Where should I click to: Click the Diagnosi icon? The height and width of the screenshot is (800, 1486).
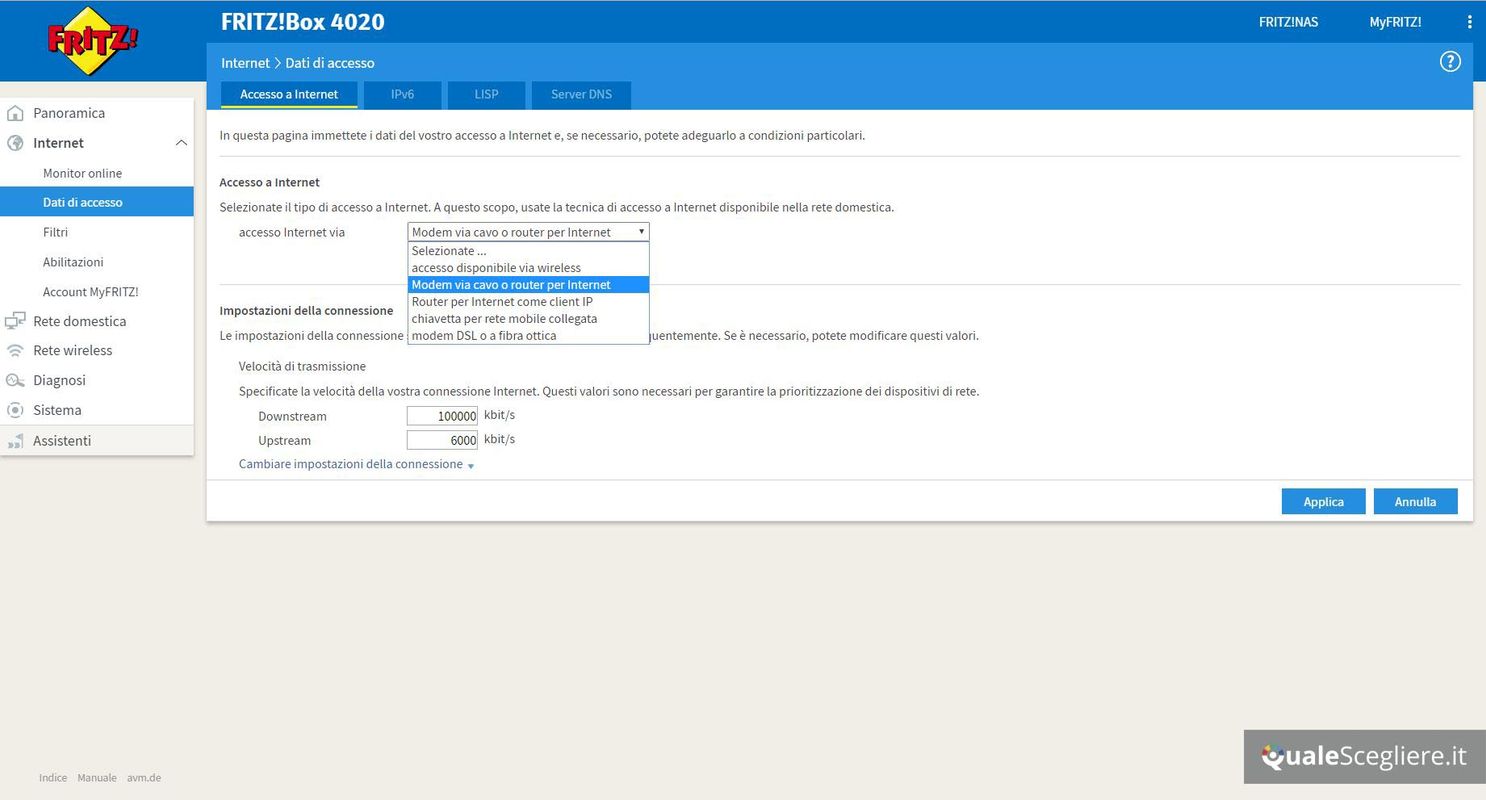pos(15,380)
